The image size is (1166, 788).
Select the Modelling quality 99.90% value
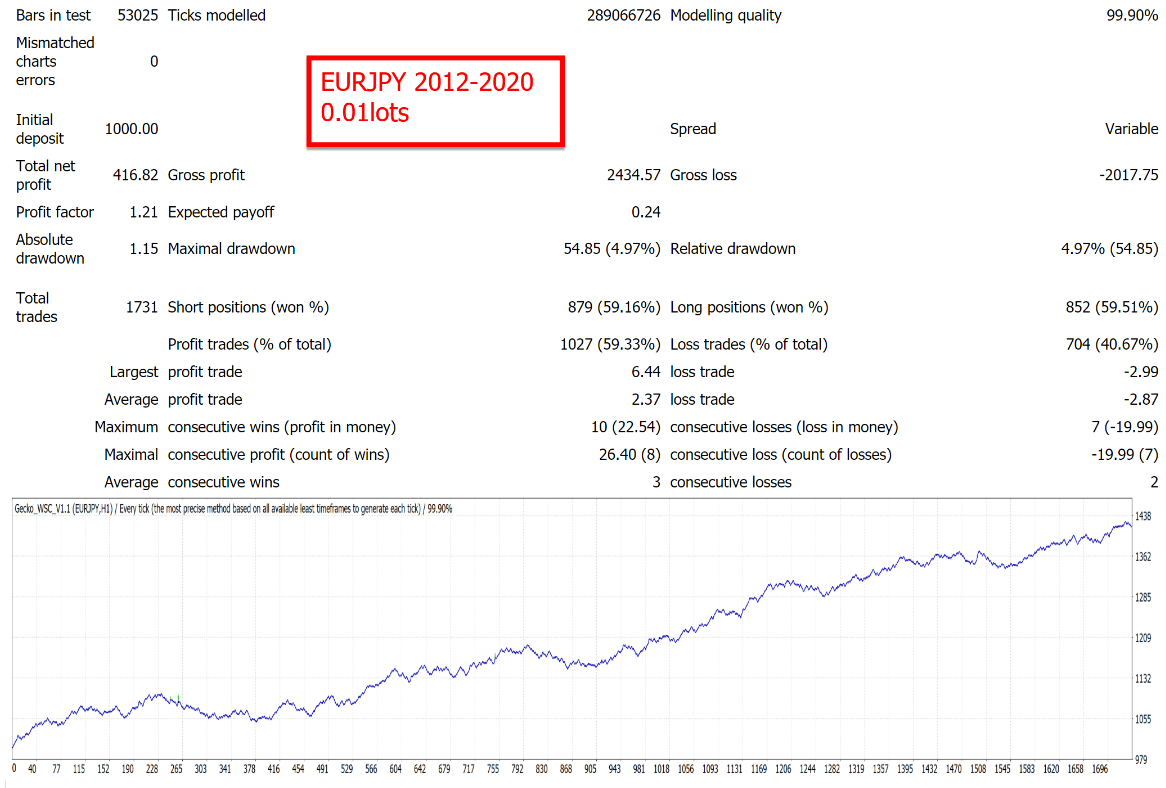coord(1127,16)
